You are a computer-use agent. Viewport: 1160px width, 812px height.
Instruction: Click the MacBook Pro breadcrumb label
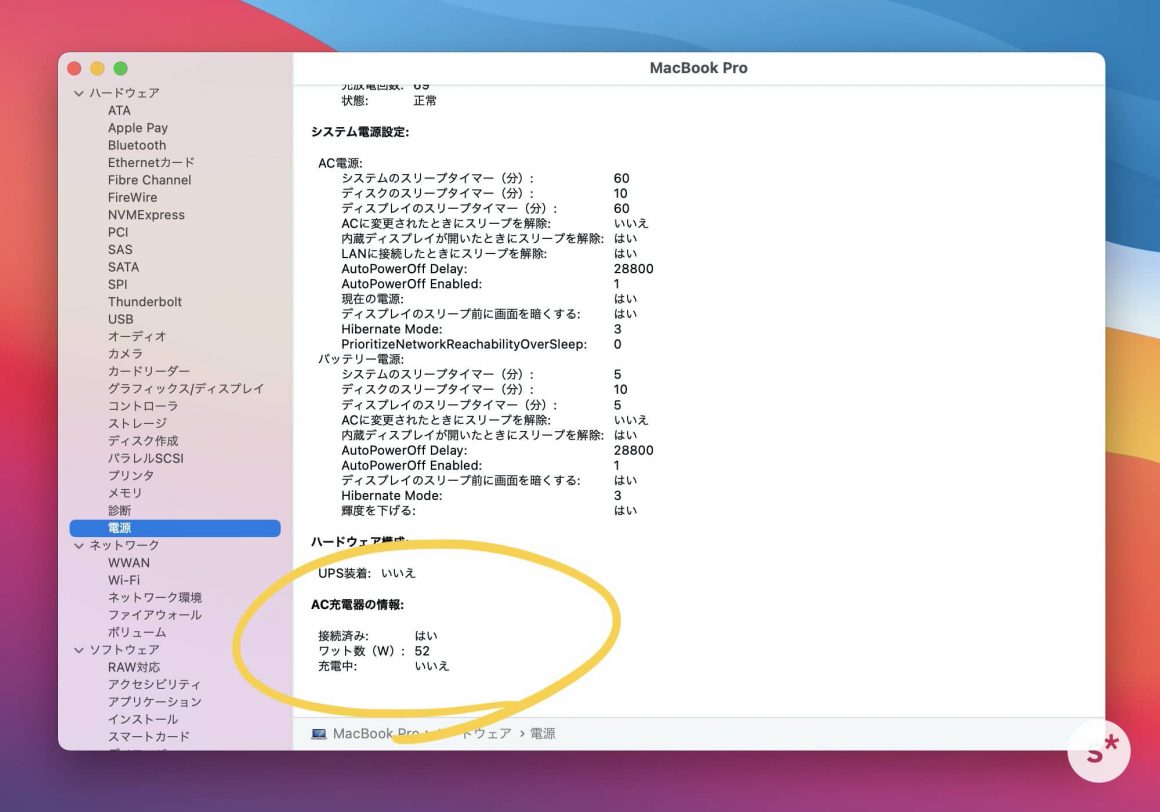375,734
